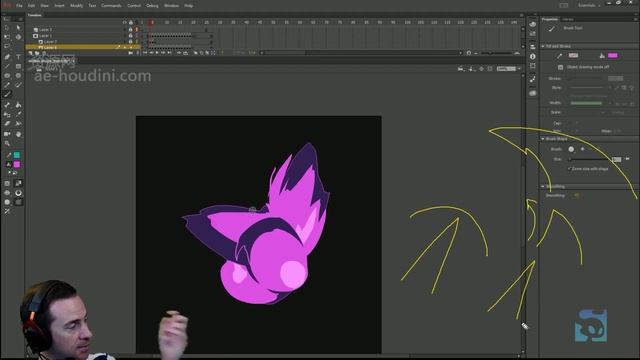Click the brush Size value field
This screenshot has width=640, height=360.
pyautogui.click(x=617, y=159)
